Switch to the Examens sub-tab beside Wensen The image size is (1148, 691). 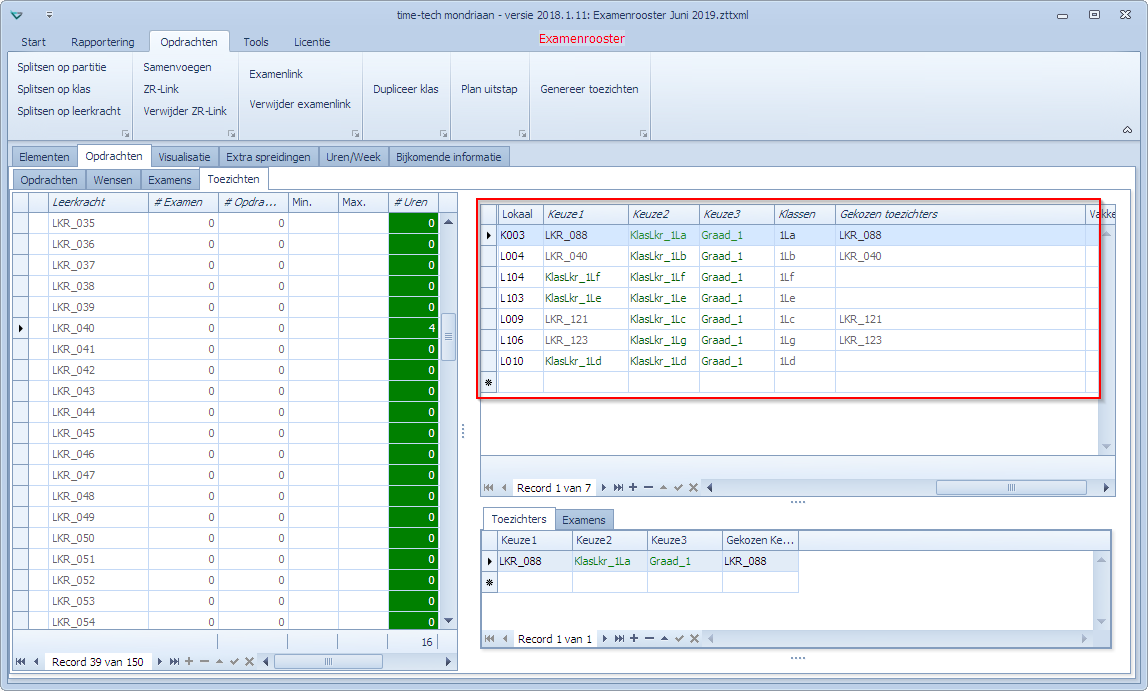170,179
